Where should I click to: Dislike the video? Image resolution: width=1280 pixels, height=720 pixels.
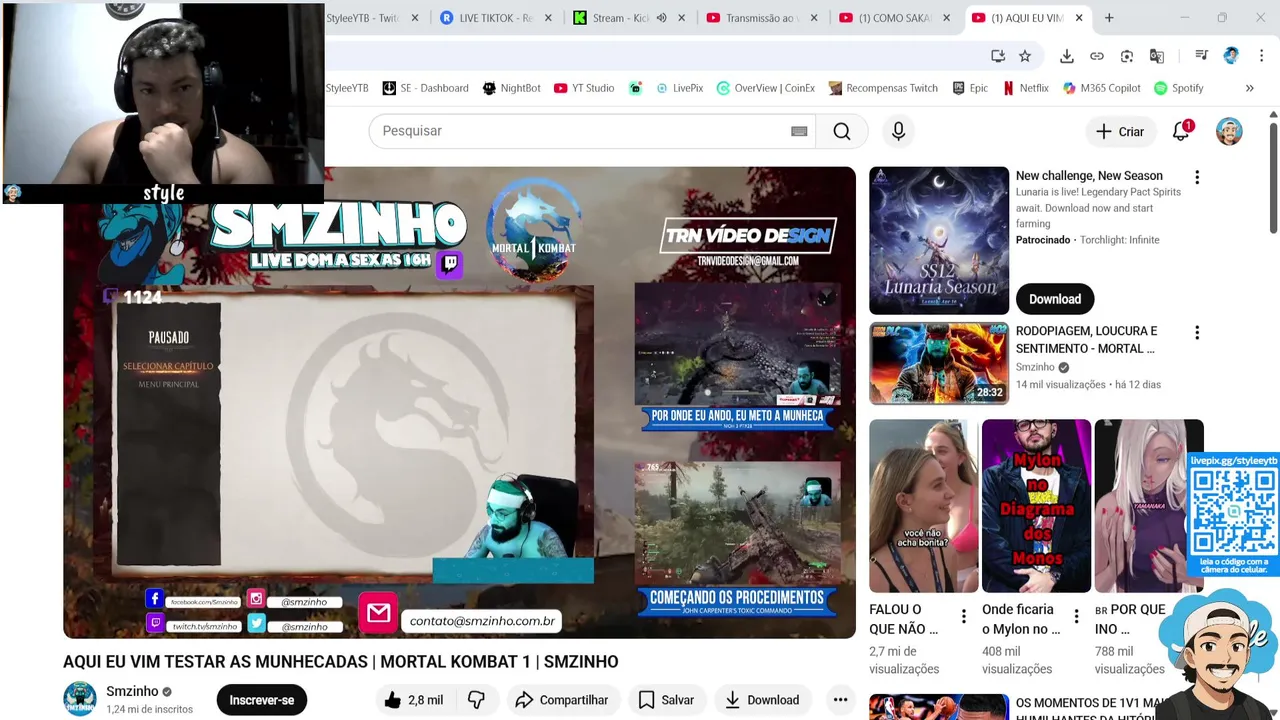(x=477, y=700)
